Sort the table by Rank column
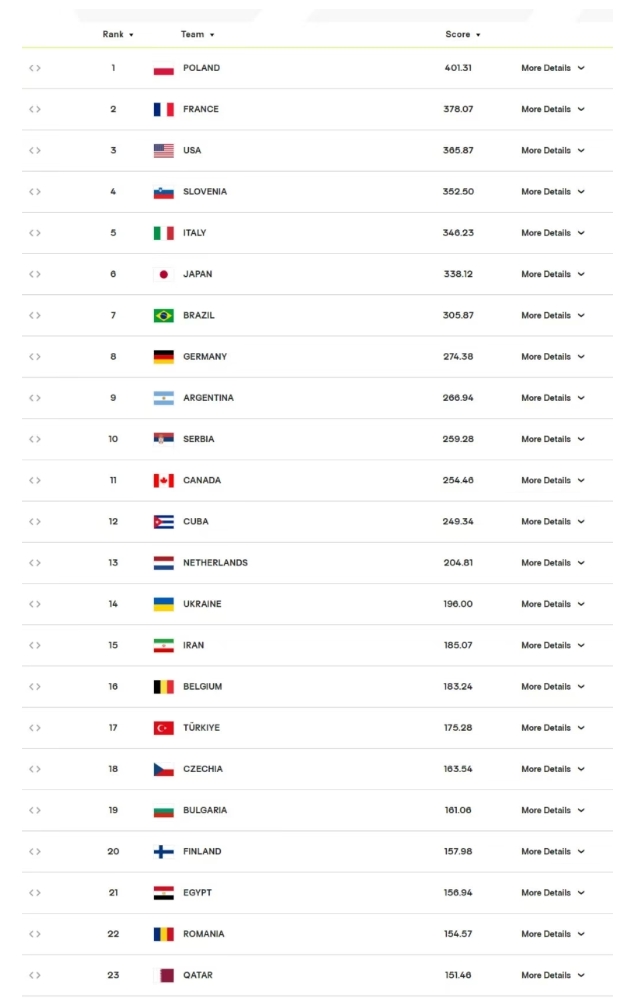This screenshot has height=998, width=636. (118, 34)
